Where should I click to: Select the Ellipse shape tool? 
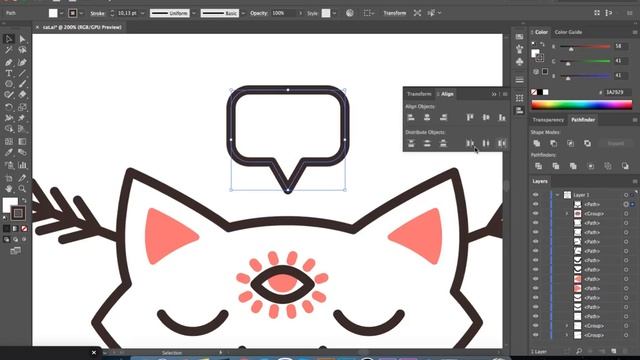[9, 84]
